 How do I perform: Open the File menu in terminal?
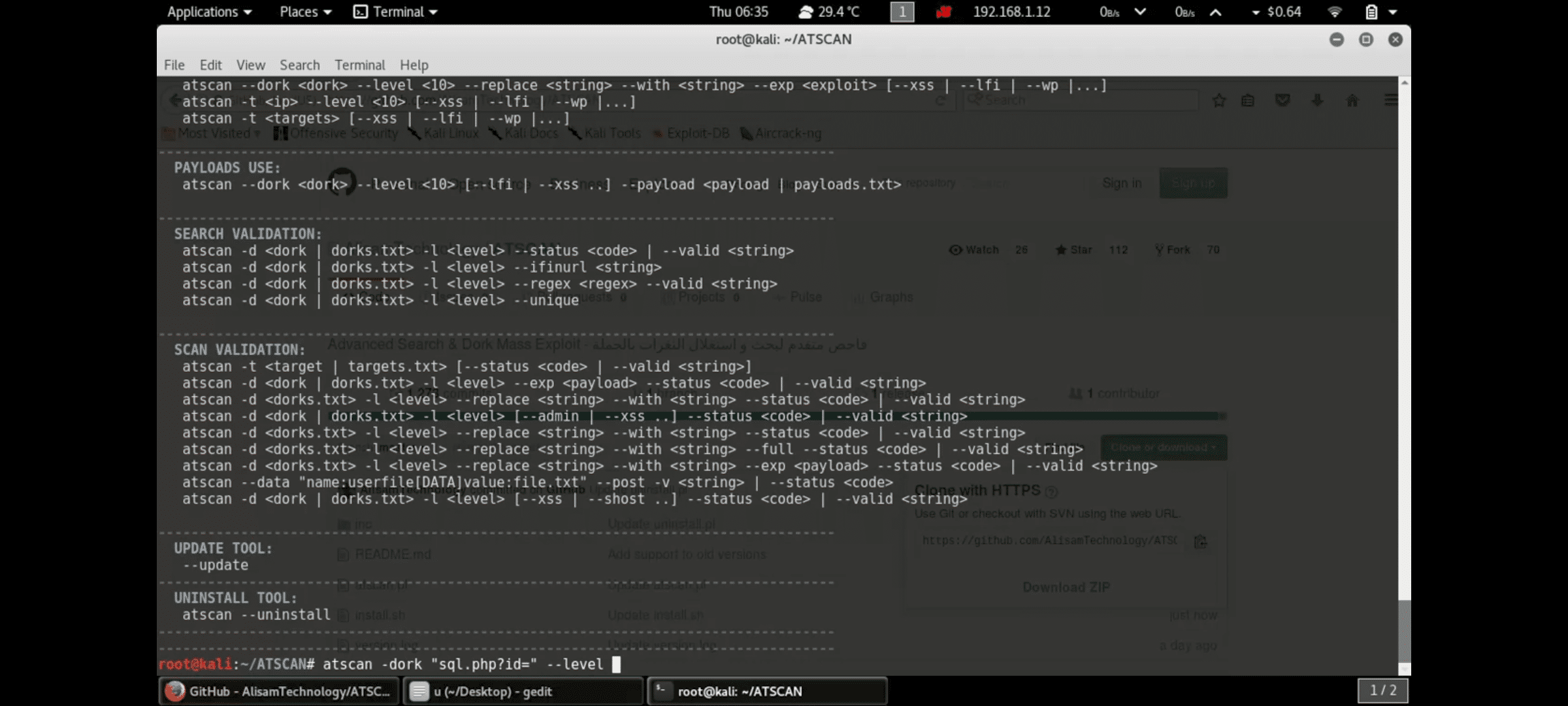pos(174,65)
